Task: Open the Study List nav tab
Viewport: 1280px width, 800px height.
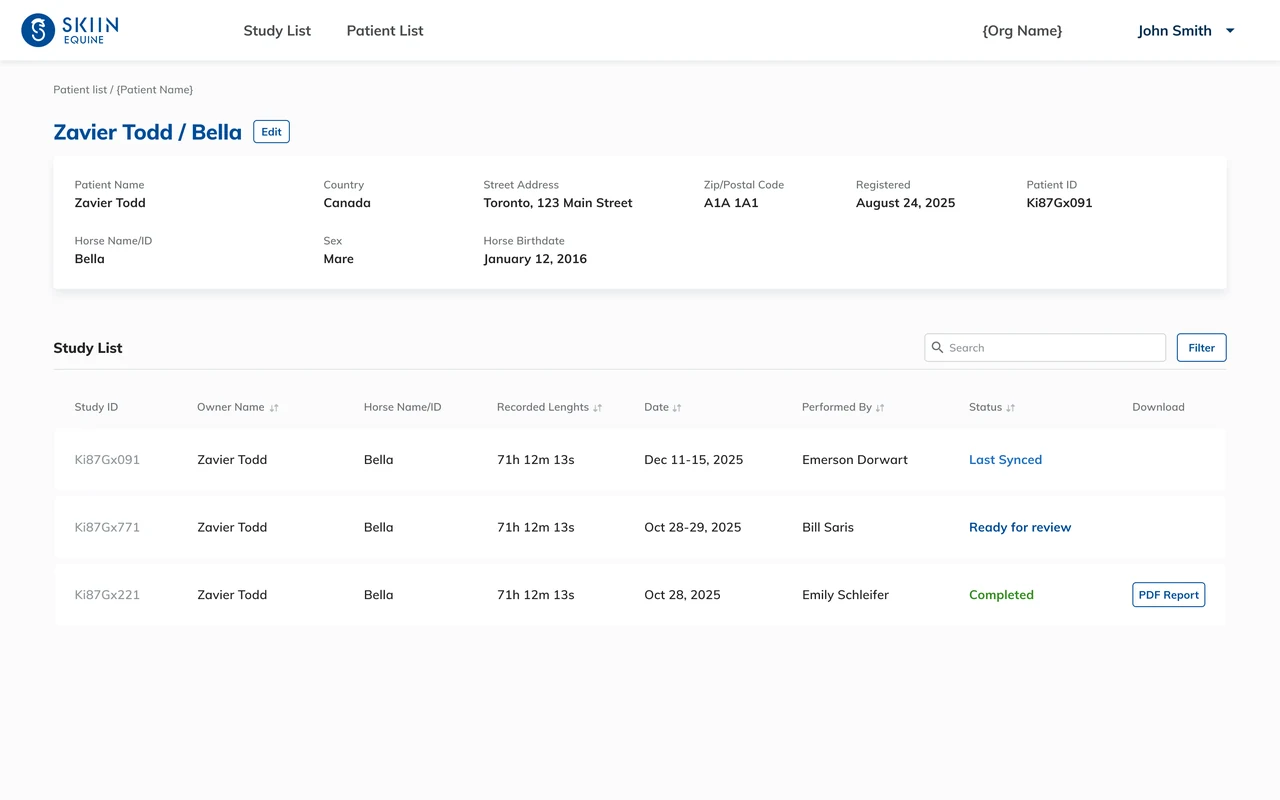Action: pos(277,31)
